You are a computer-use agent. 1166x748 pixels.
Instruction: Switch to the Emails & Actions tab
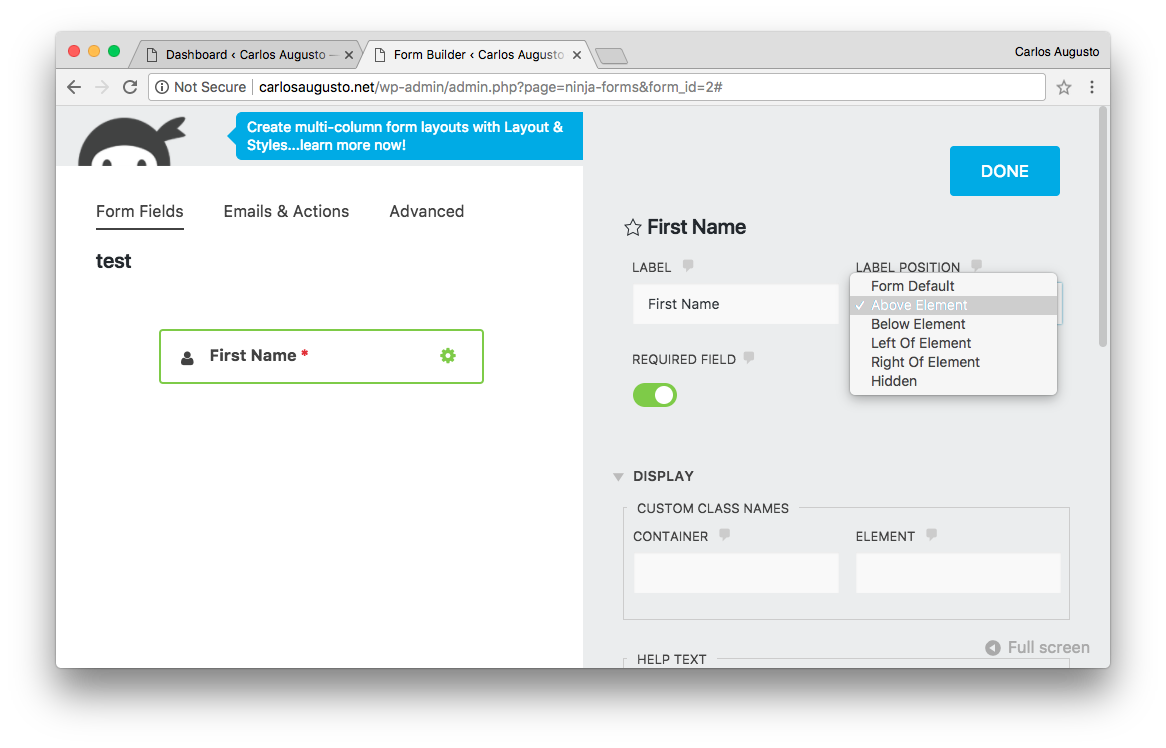coord(286,211)
